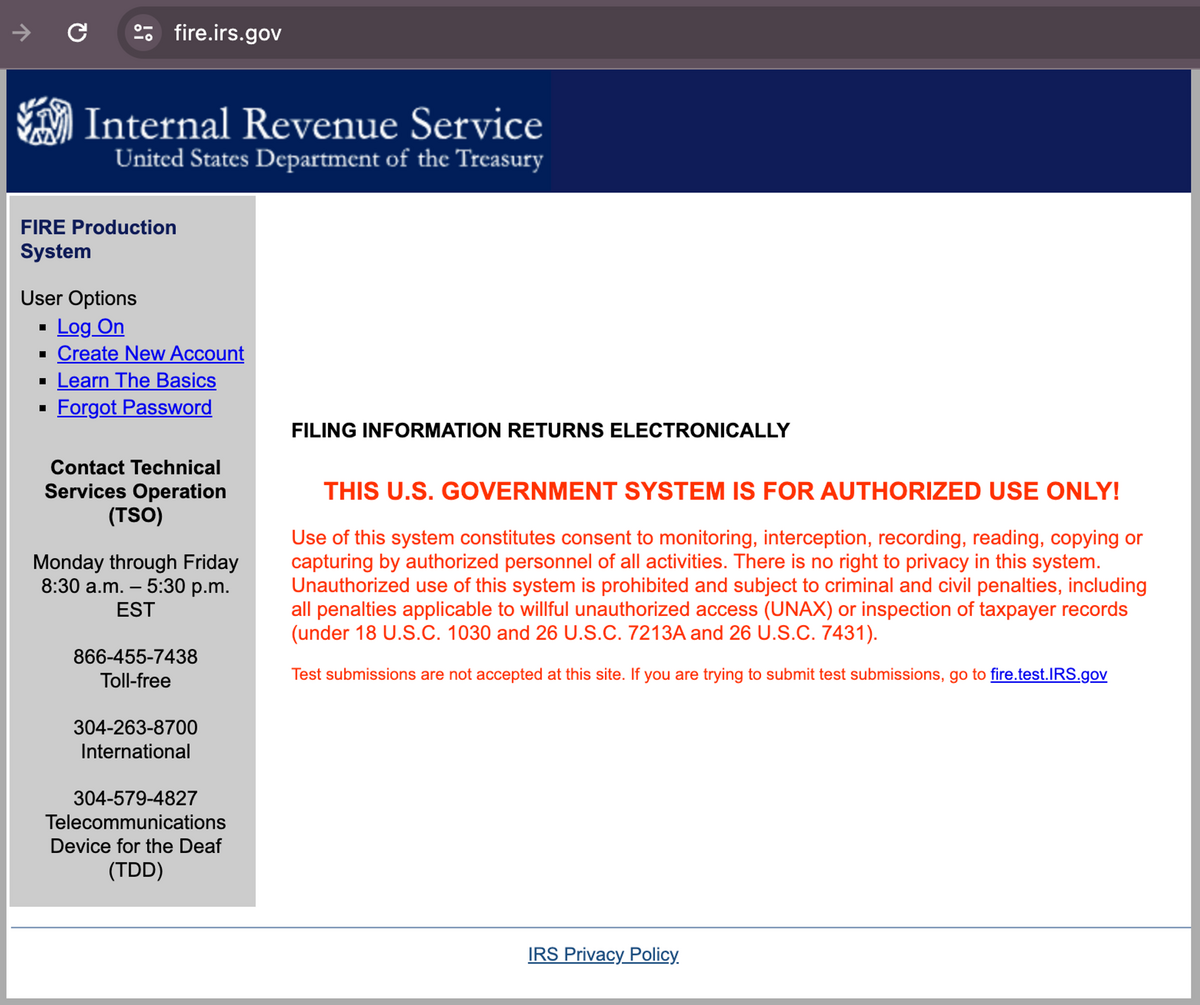Click United States Department of the Treasury text
Screen dimensions: 1200x1005
[x=329, y=159]
